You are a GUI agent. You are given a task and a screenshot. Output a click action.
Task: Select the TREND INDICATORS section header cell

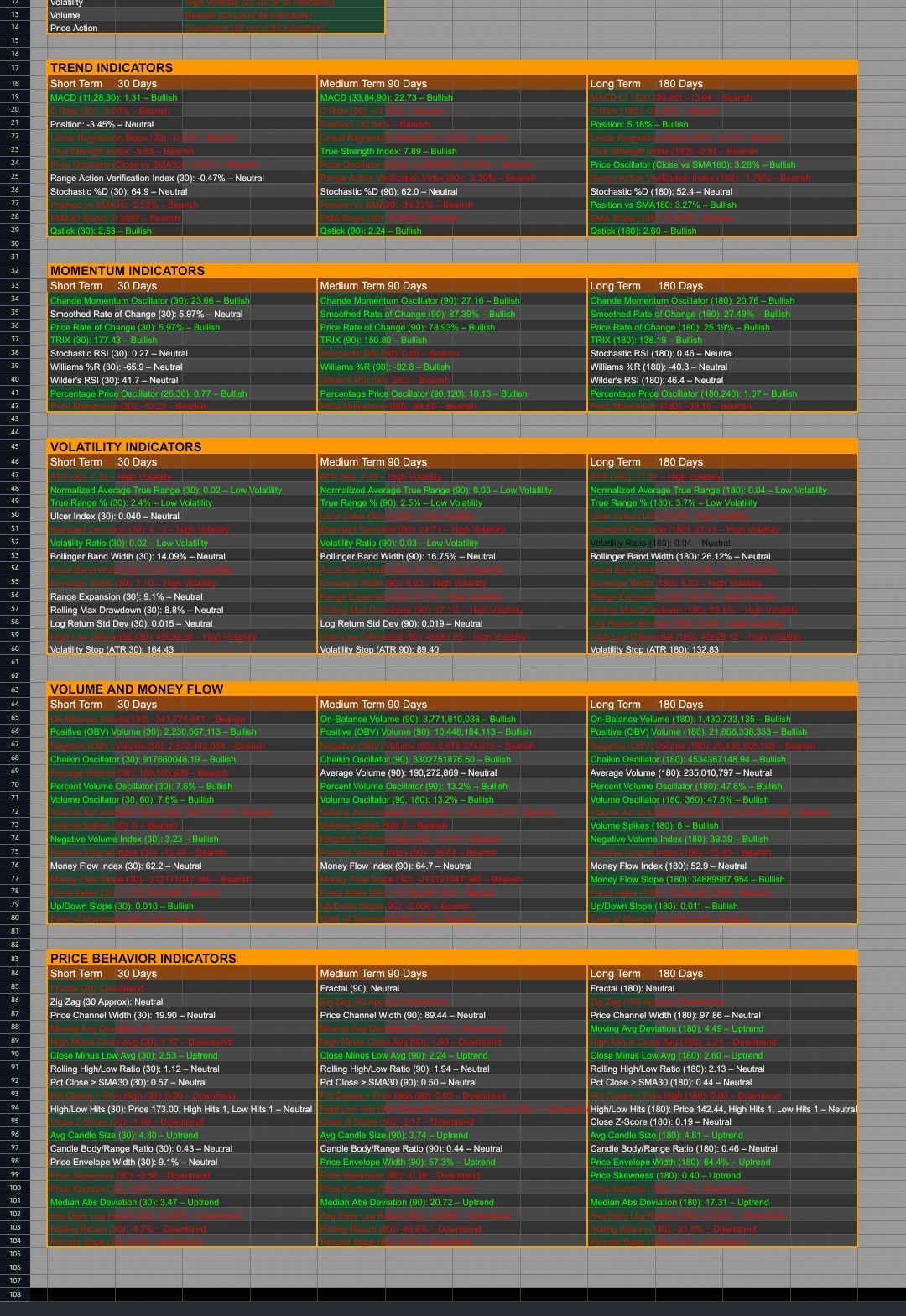coord(112,68)
